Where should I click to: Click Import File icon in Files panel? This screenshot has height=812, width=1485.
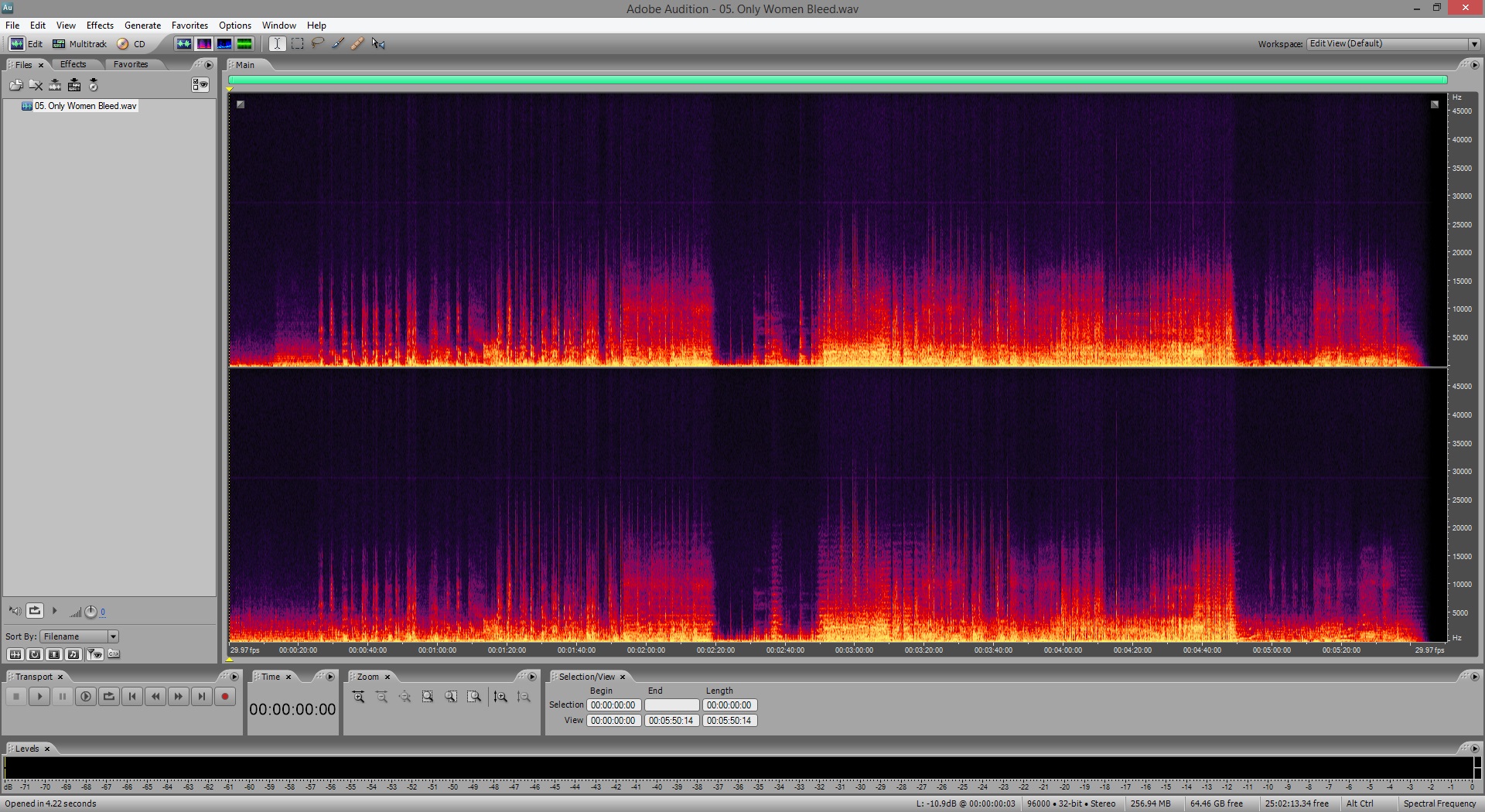15,85
